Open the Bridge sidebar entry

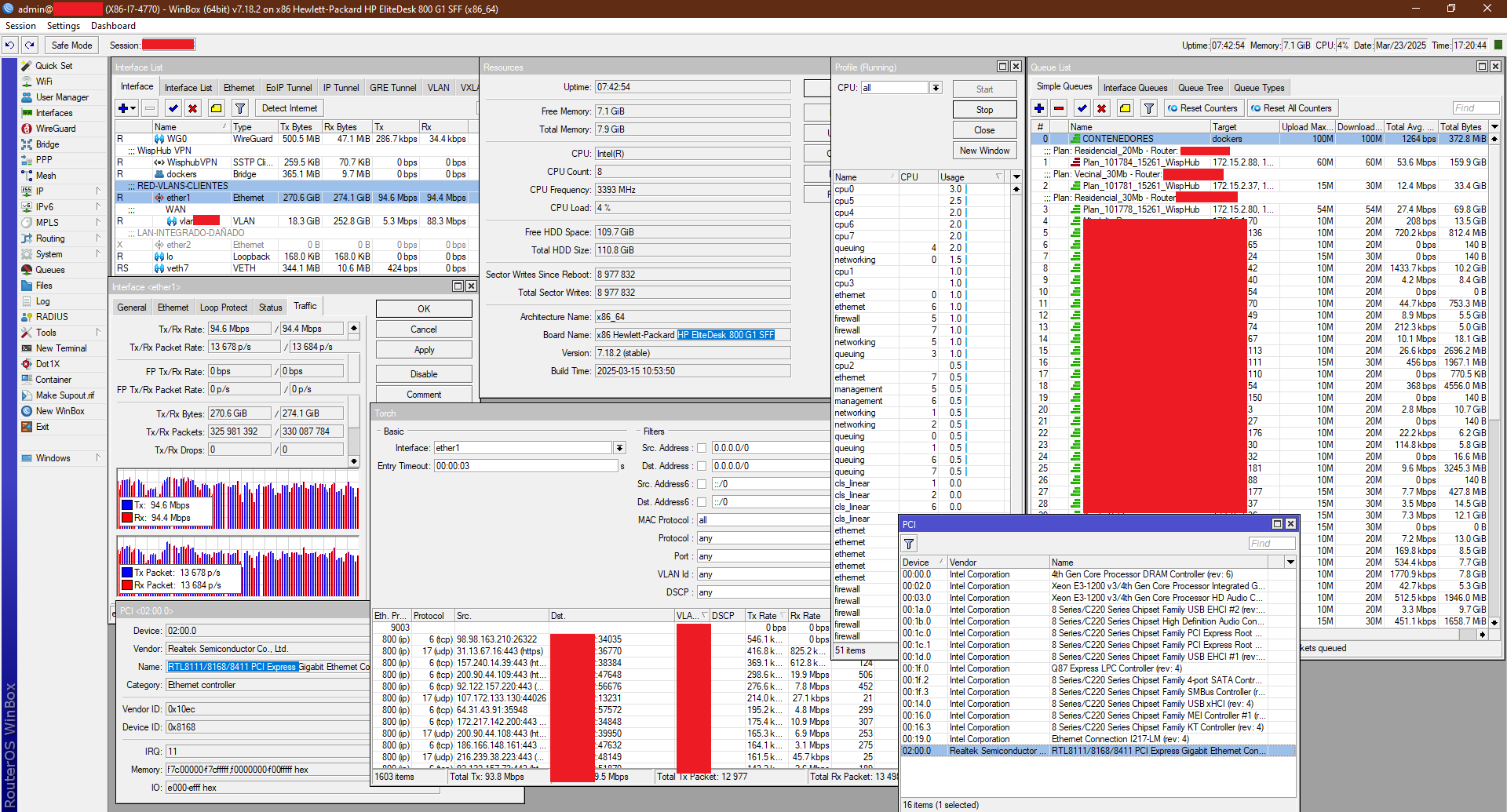[47, 144]
